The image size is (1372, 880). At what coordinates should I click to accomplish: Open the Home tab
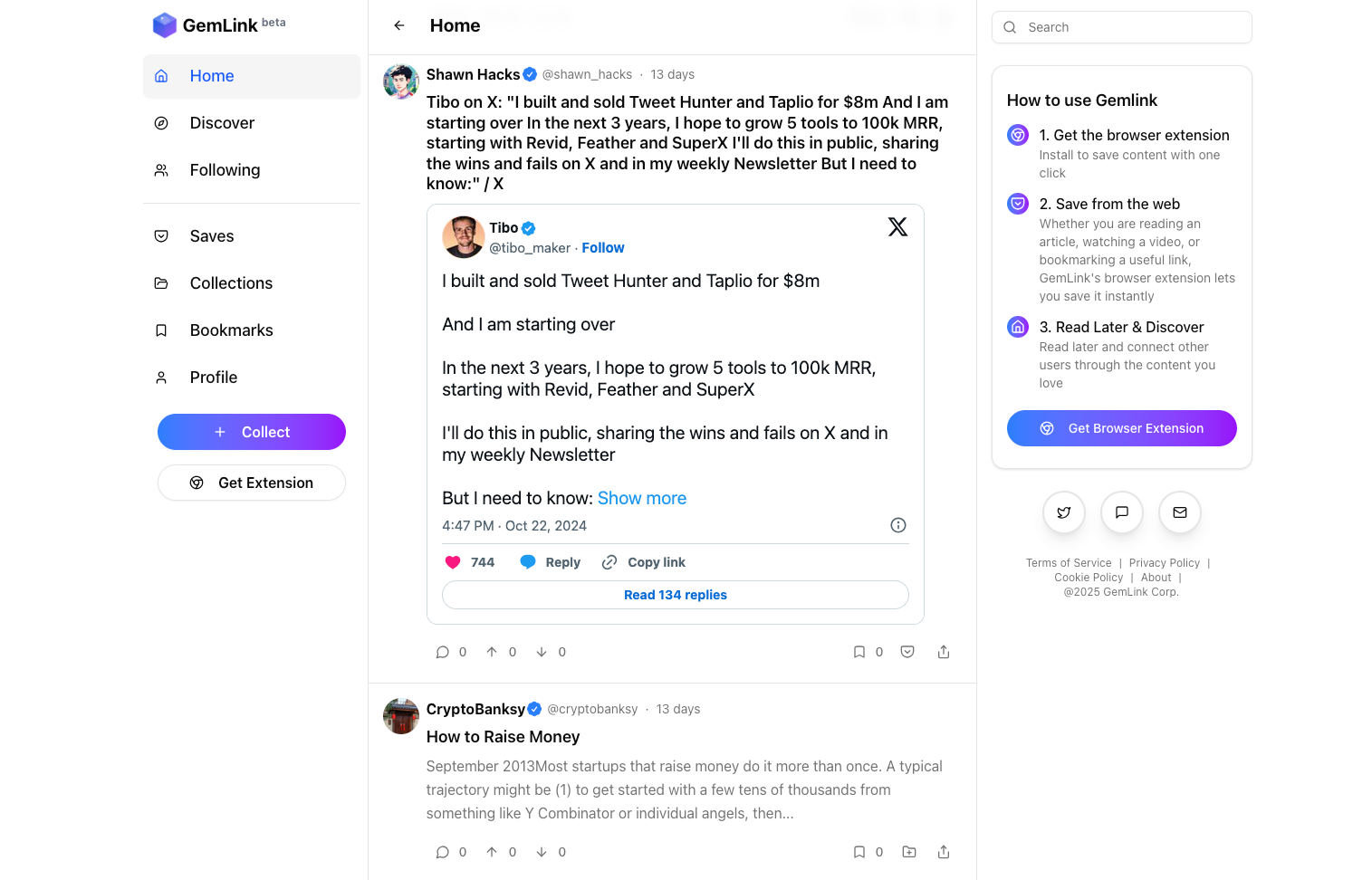tap(211, 76)
